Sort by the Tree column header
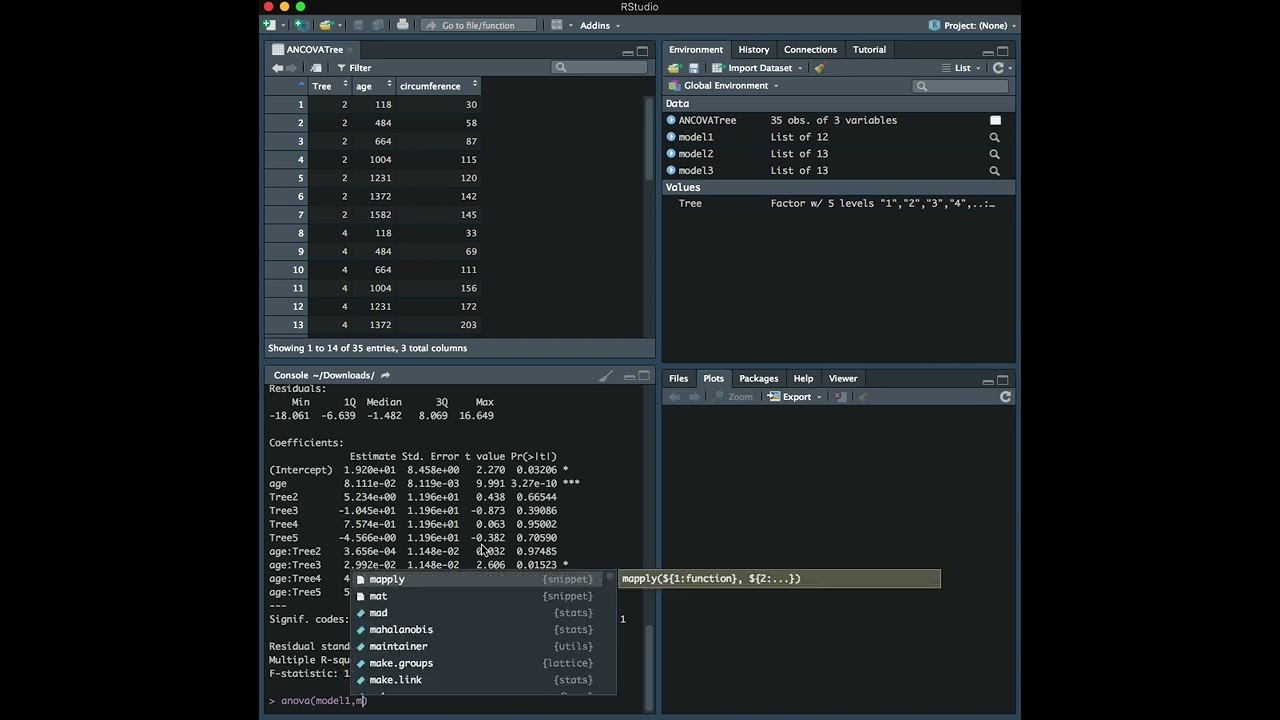This screenshot has height=720, width=1280. tap(328, 86)
